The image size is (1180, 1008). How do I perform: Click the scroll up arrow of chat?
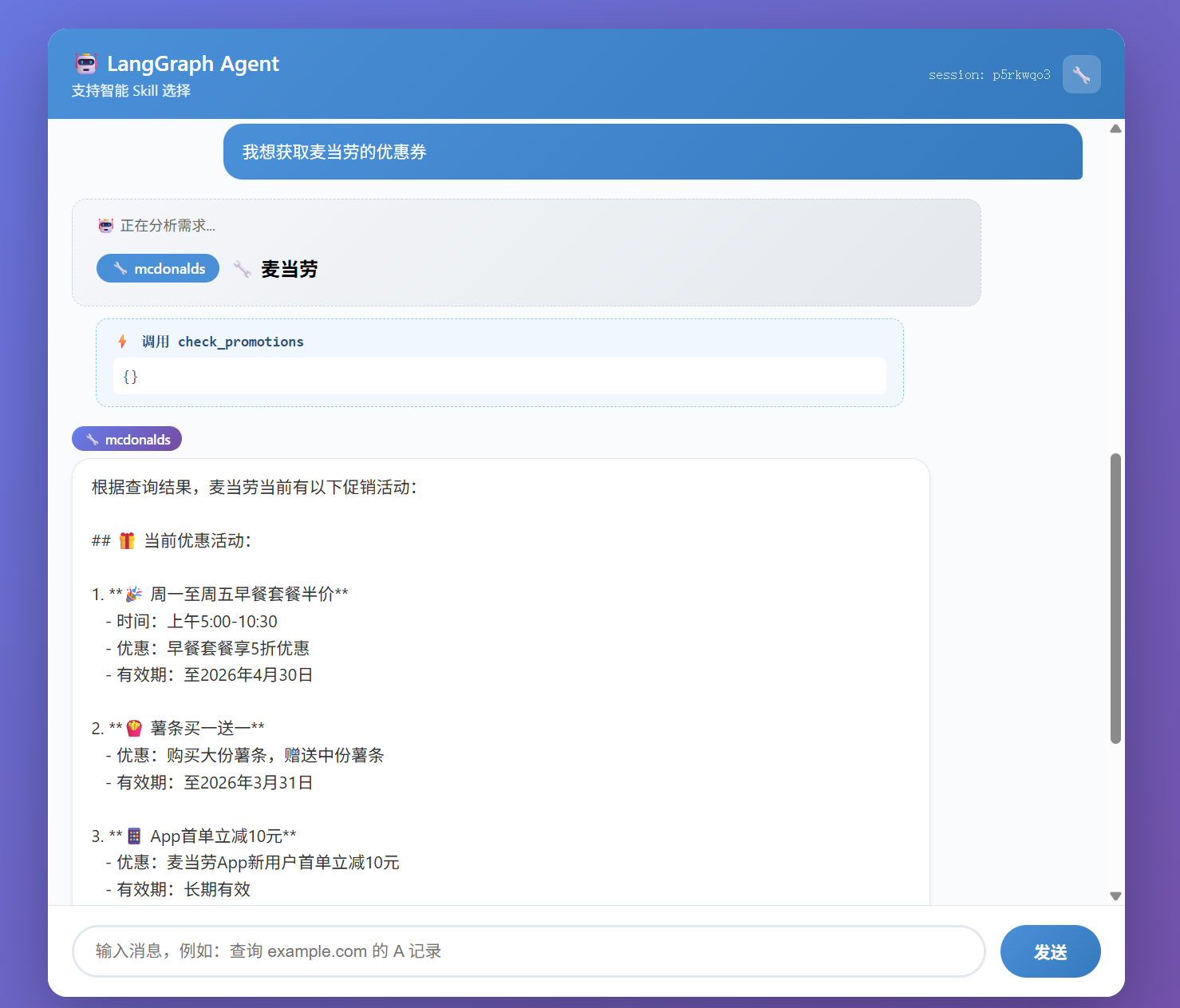point(1115,128)
